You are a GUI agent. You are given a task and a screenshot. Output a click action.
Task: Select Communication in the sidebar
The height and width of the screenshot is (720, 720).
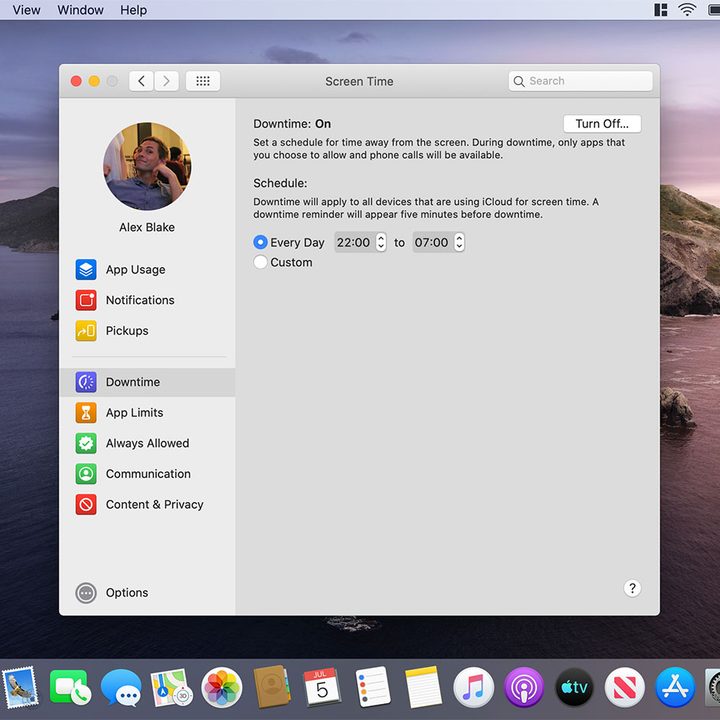[x=147, y=474]
